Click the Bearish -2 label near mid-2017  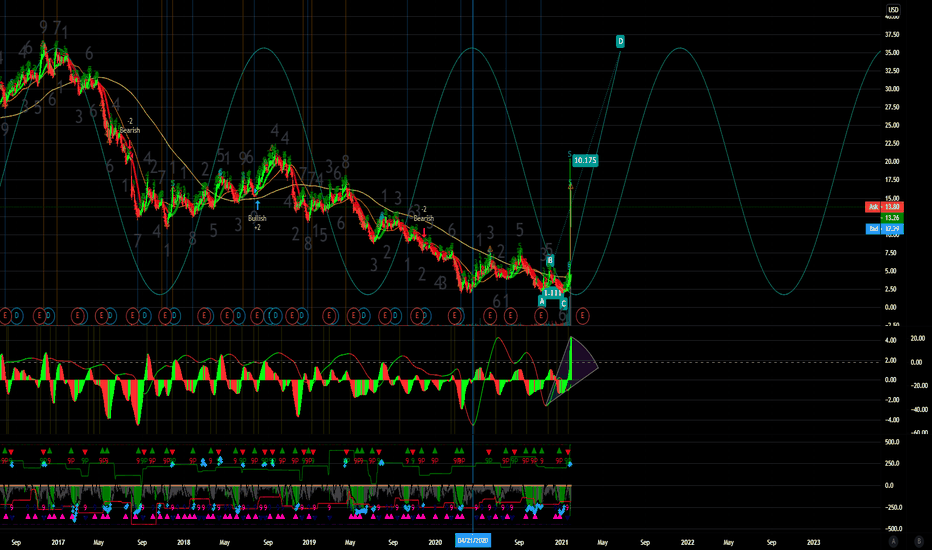[x=130, y=125]
